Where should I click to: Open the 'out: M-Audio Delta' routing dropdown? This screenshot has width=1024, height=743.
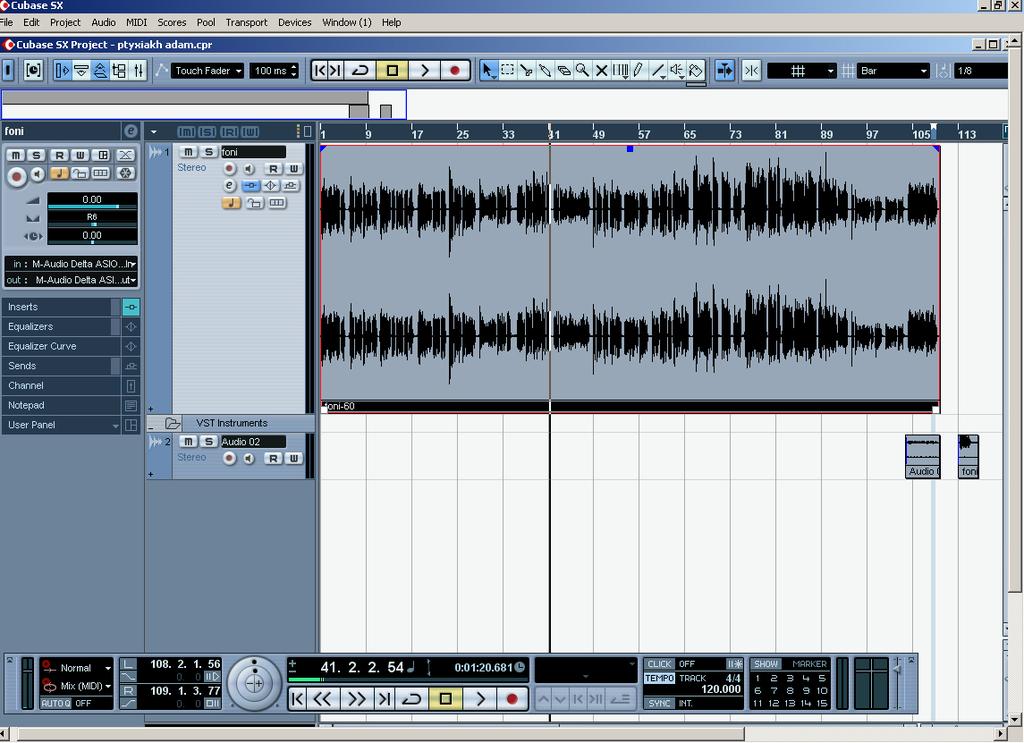tap(72, 280)
